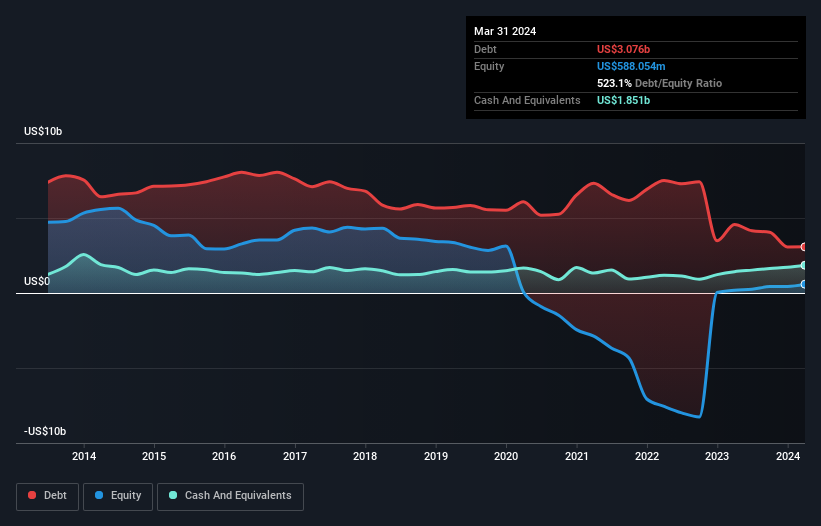Click the 2022 x-axis label
The width and height of the screenshot is (821, 526).
[647, 456]
